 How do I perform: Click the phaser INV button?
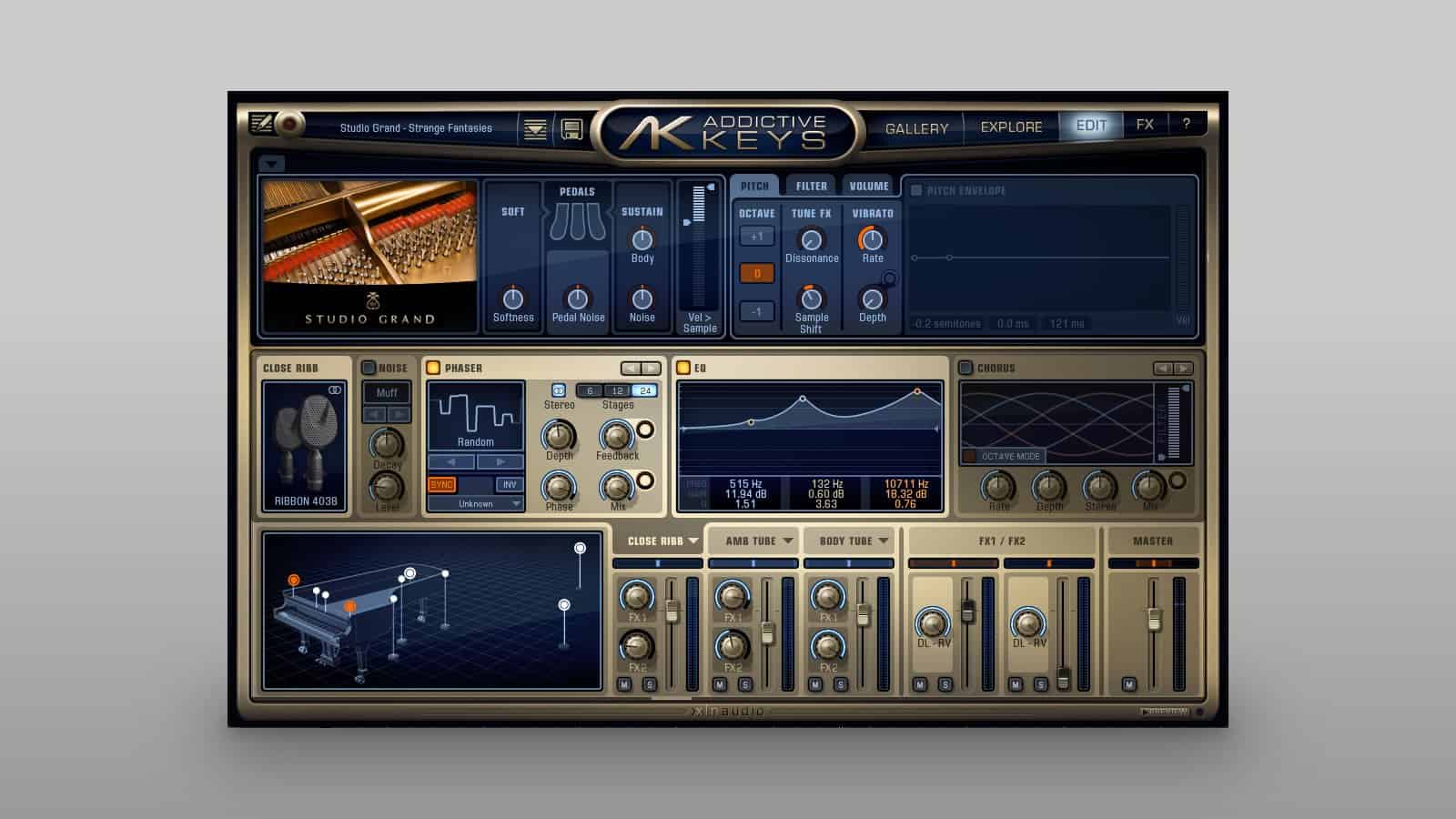click(509, 484)
